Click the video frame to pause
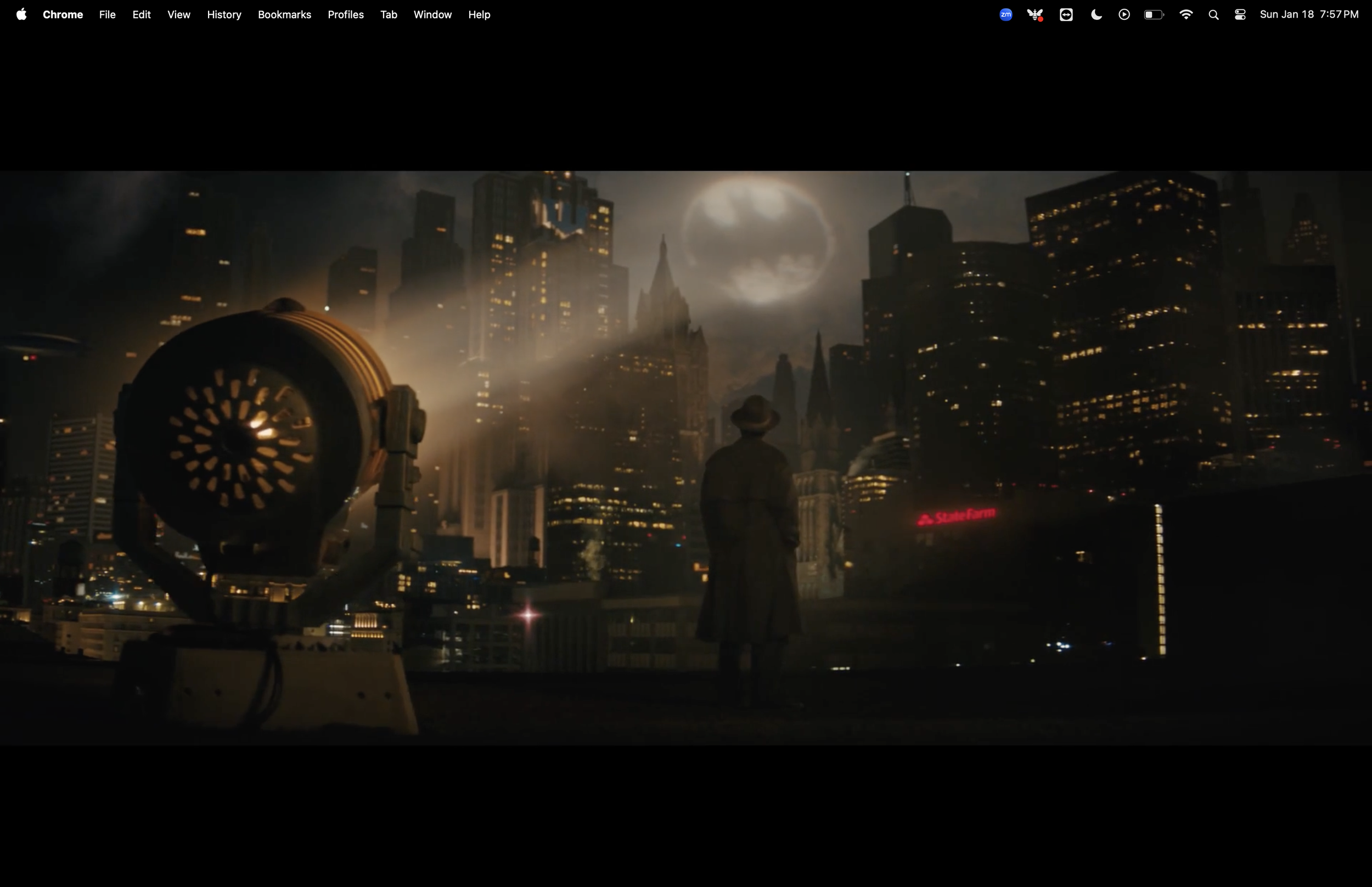 coord(685,458)
